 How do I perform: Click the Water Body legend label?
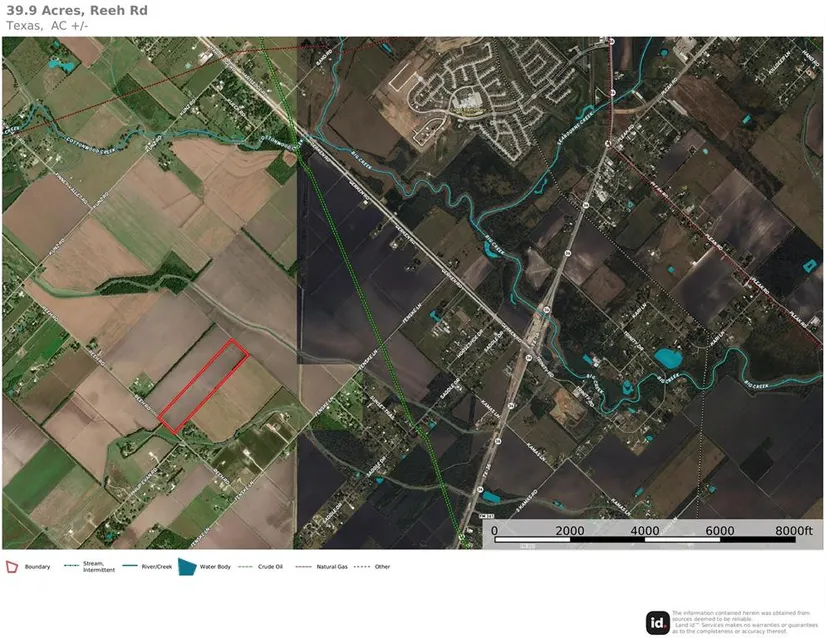click(216, 567)
